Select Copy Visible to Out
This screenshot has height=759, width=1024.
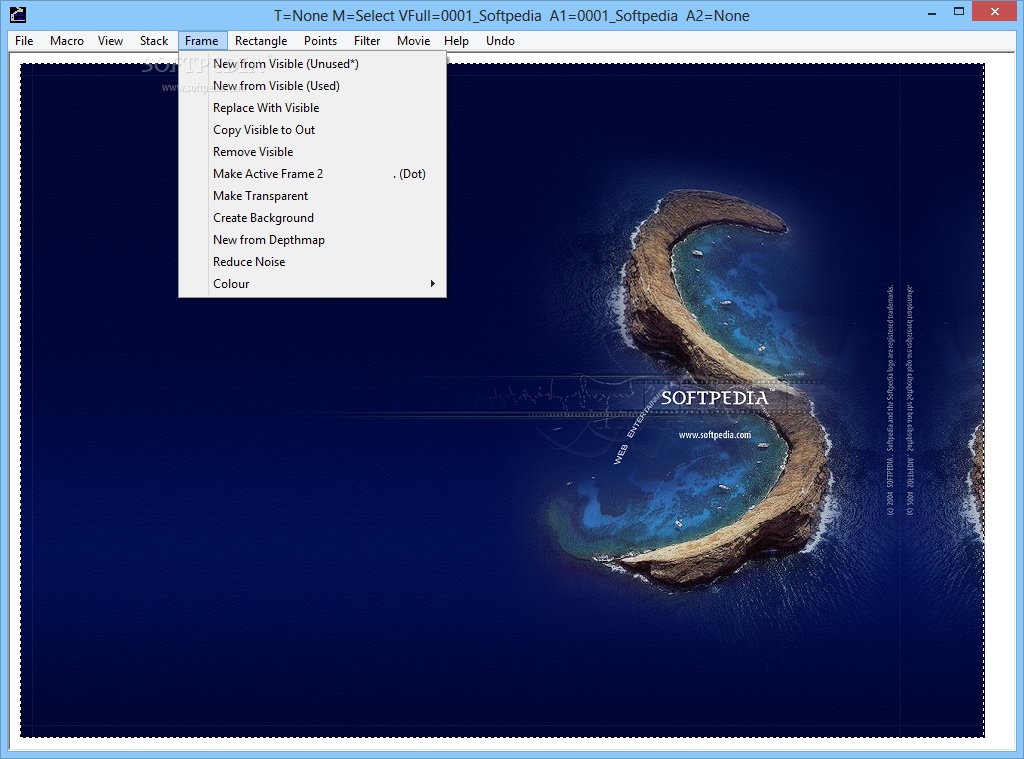312,130
